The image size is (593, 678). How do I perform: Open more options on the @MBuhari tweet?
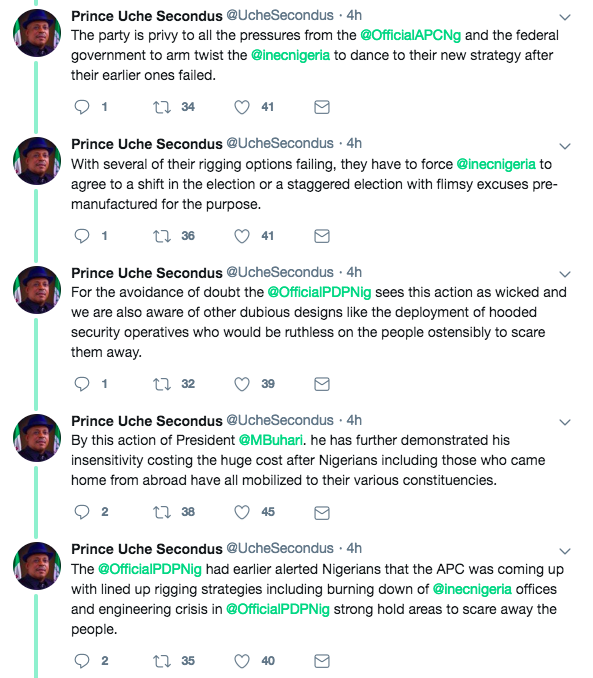565,422
